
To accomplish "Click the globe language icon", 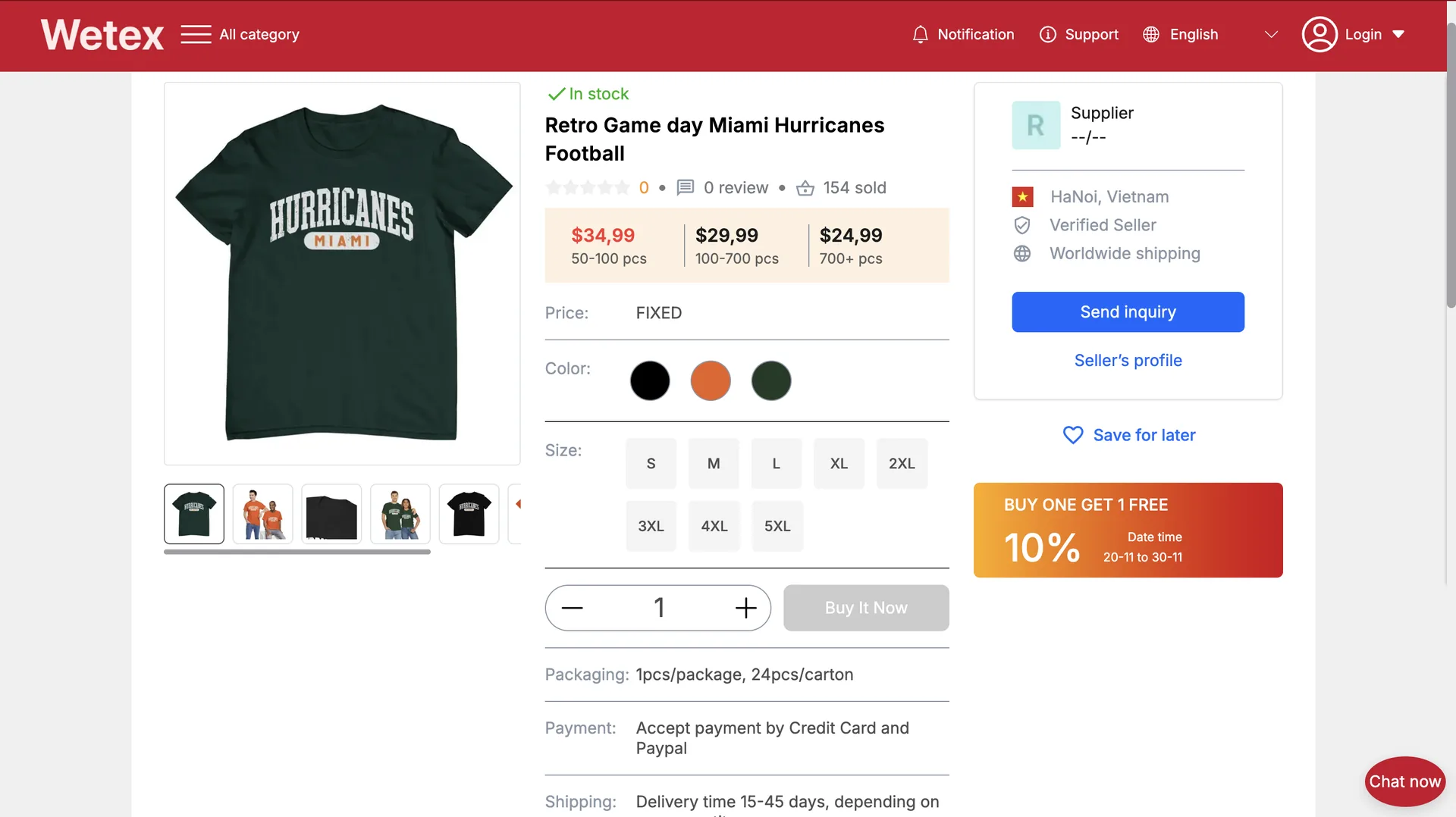I will pos(1150,35).
